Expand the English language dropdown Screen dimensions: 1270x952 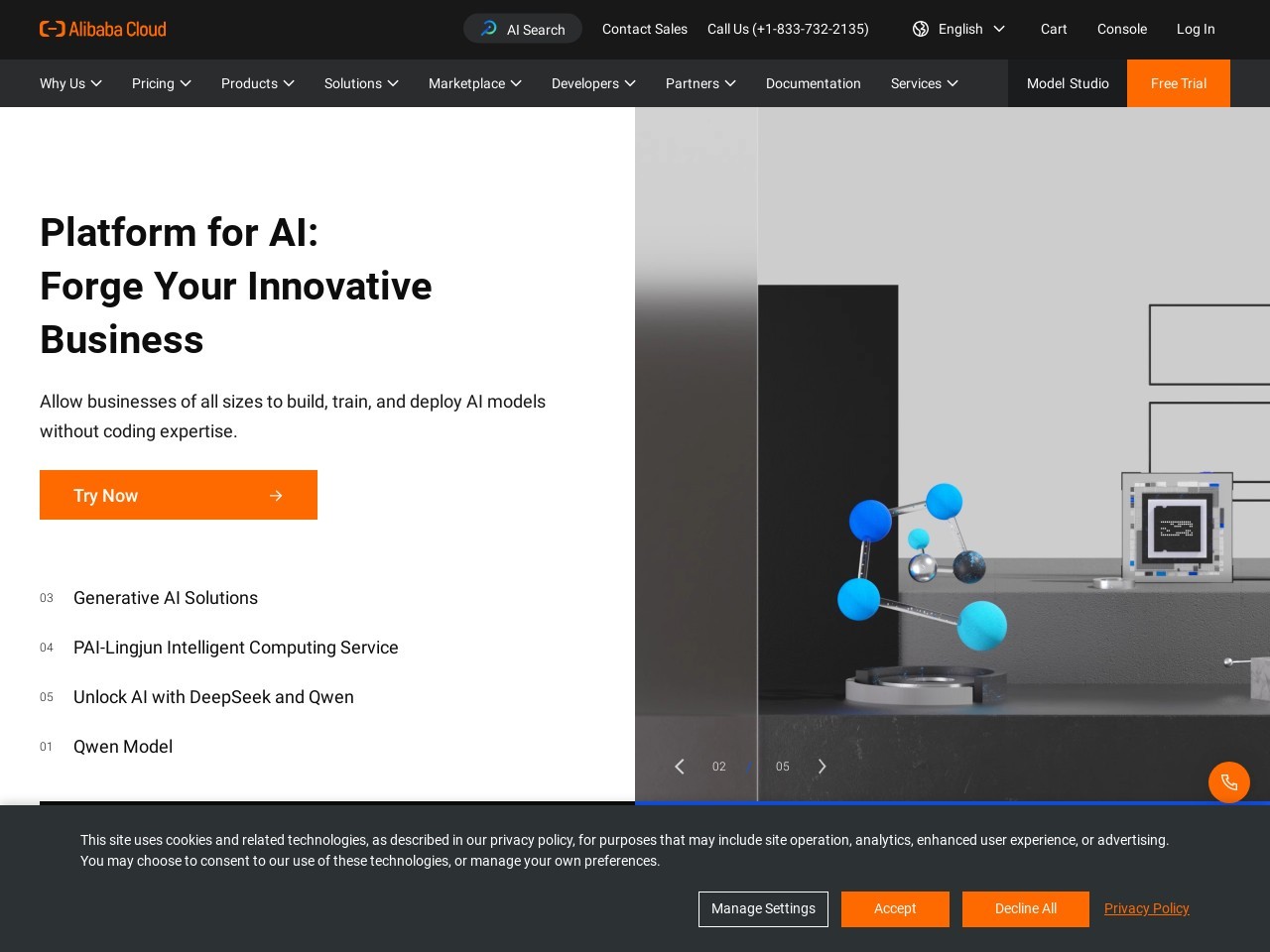coord(959,29)
